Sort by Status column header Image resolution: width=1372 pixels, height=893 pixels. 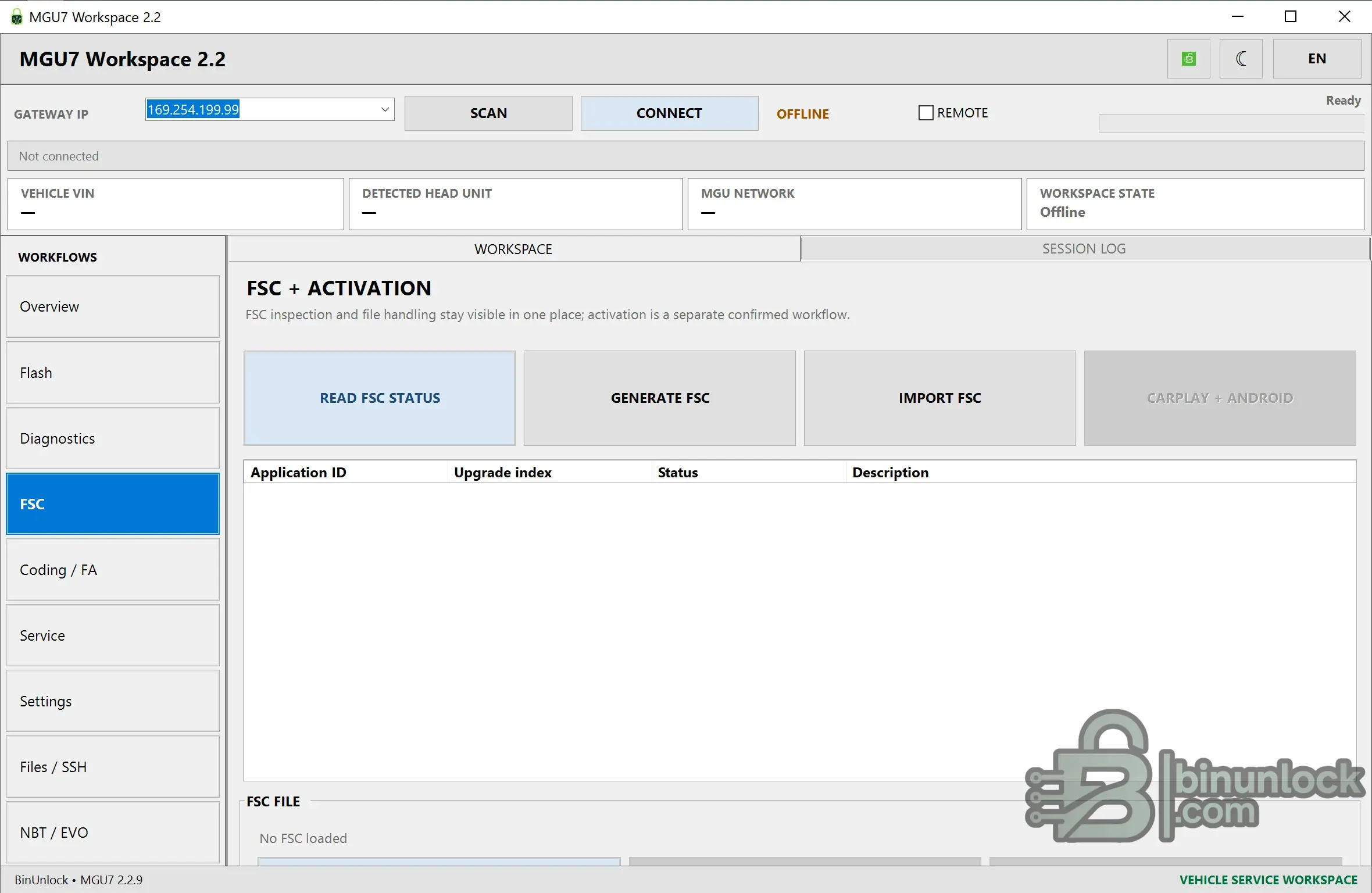[749, 472]
